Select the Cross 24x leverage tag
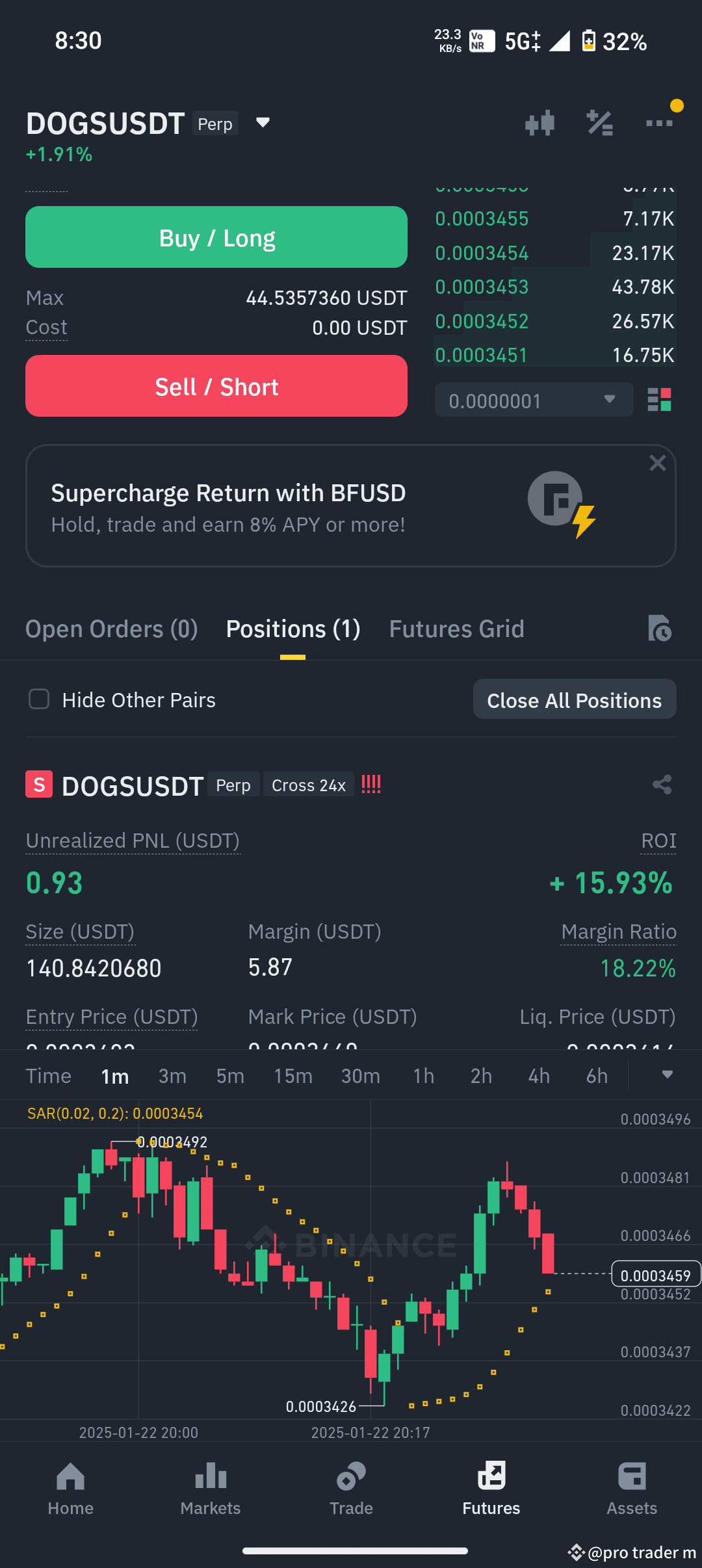The image size is (702, 1568). (308, 785)
